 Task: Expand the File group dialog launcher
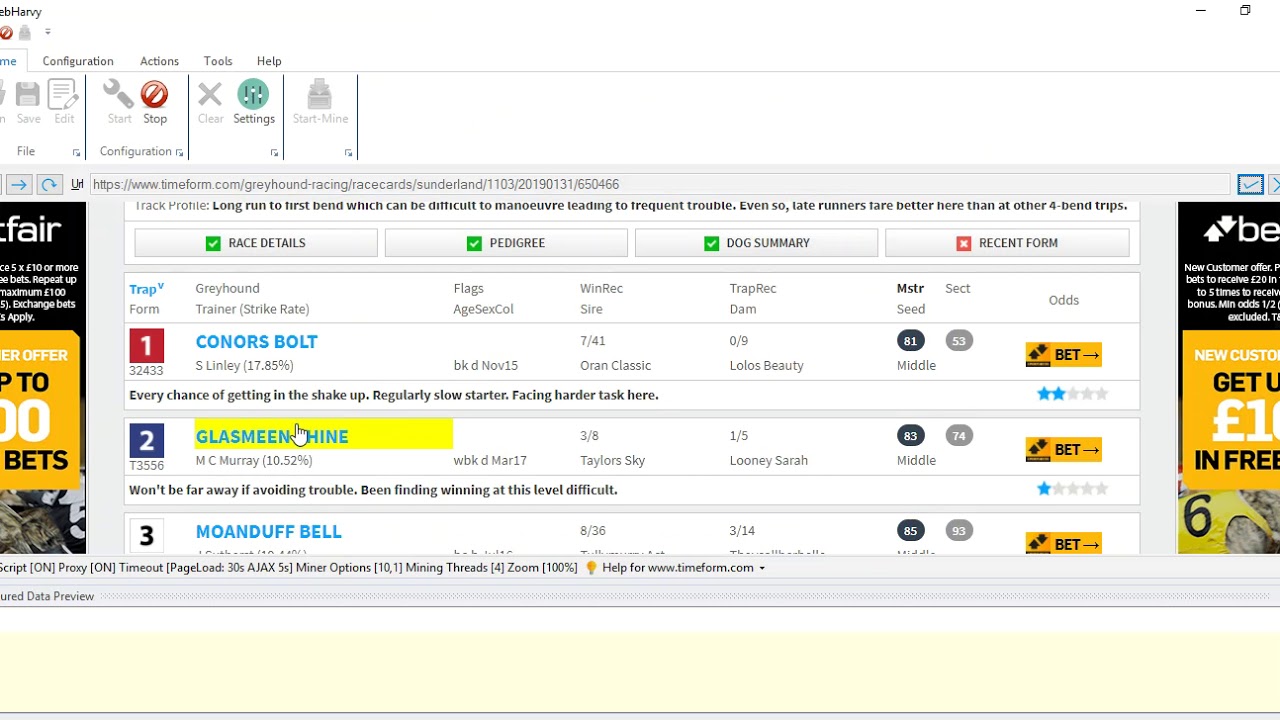(76, 153)
